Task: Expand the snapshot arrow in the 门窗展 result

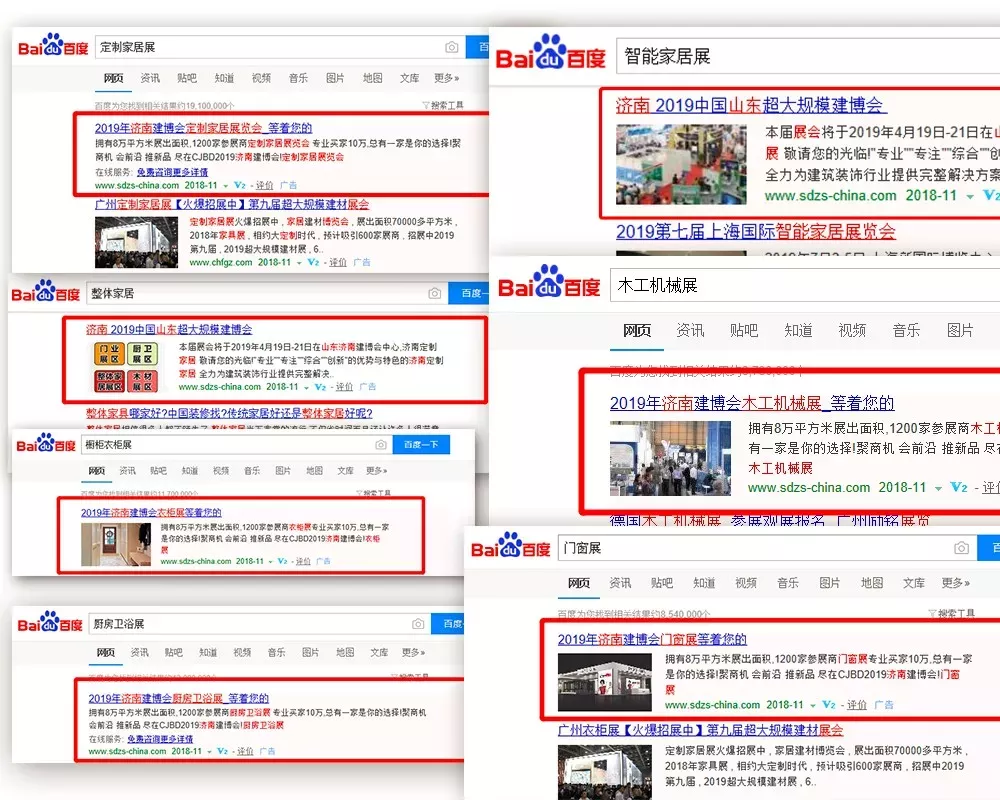Action: coord(813,706)
